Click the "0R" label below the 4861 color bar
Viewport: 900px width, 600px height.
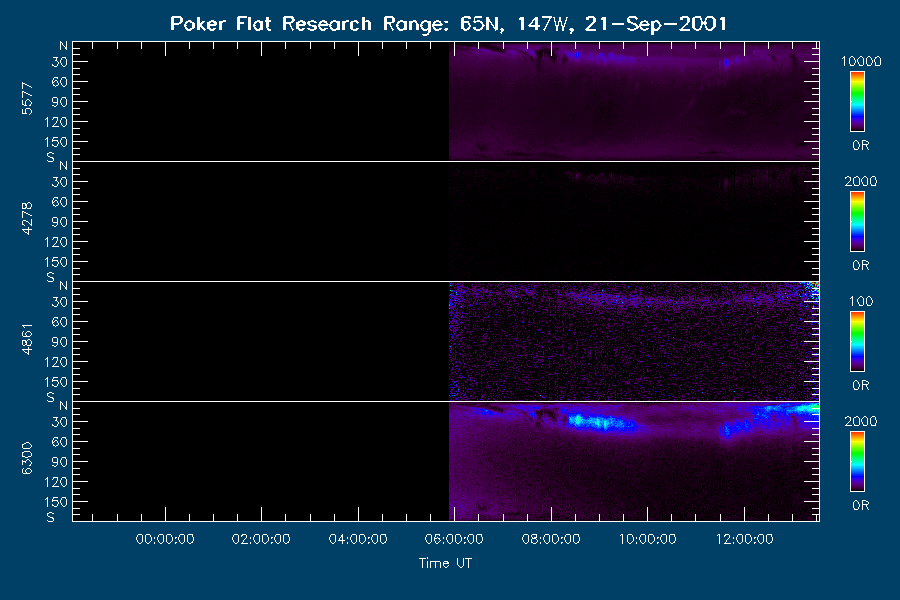861,385
